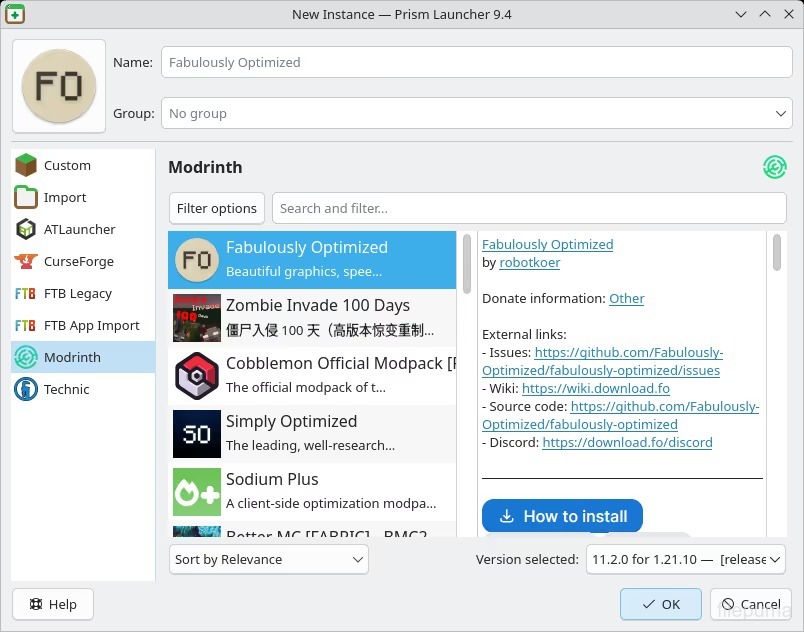Expand the Version selected dropdown
This screenshot has height=632, width=804.
[685, 560]
